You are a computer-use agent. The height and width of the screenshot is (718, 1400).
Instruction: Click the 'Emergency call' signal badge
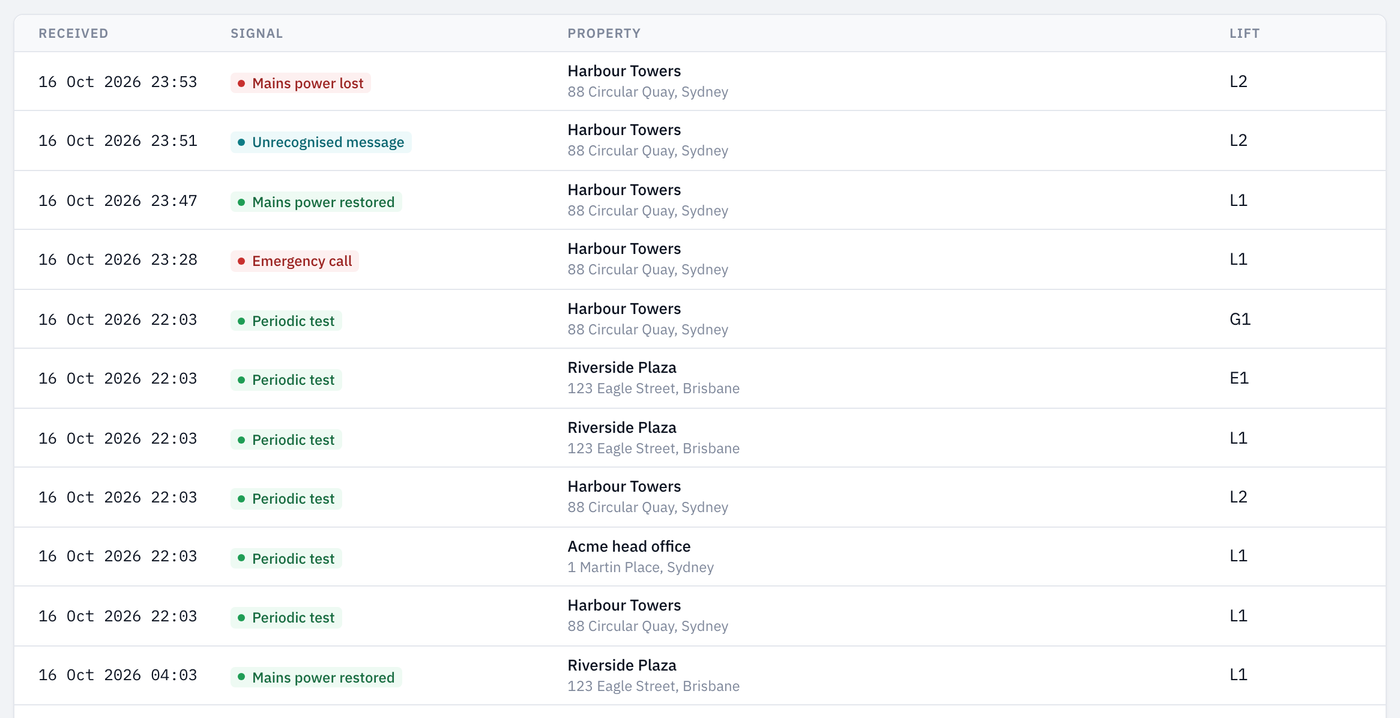point(295,261)
